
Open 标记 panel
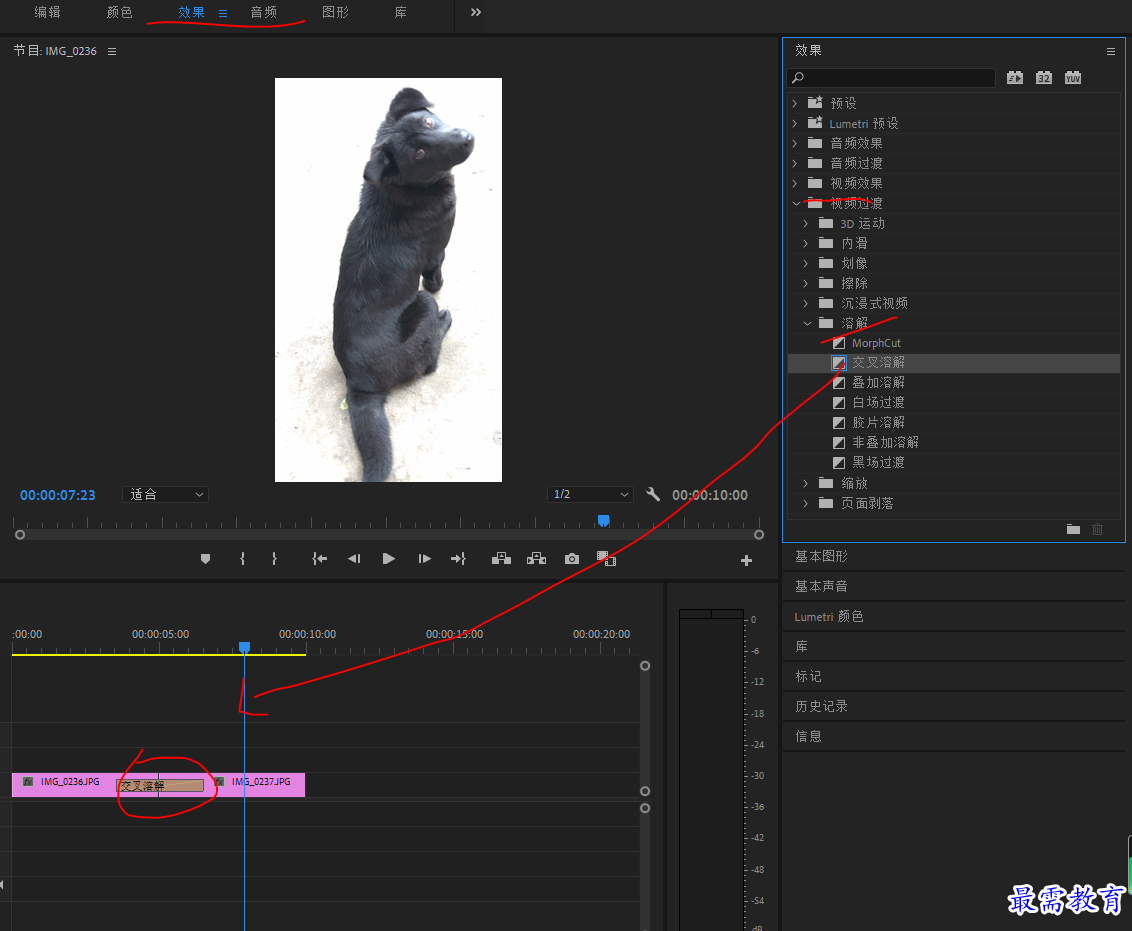click(808, 676)
